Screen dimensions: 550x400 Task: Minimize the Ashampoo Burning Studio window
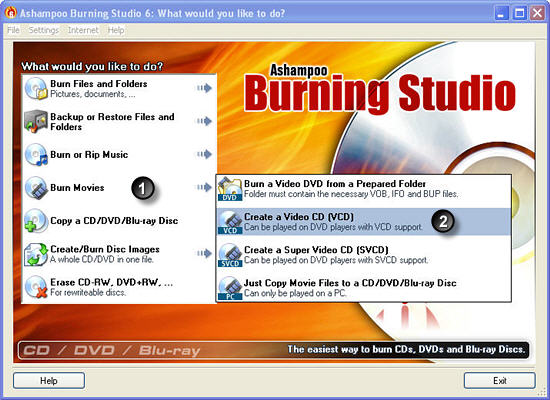click(501, 13)
